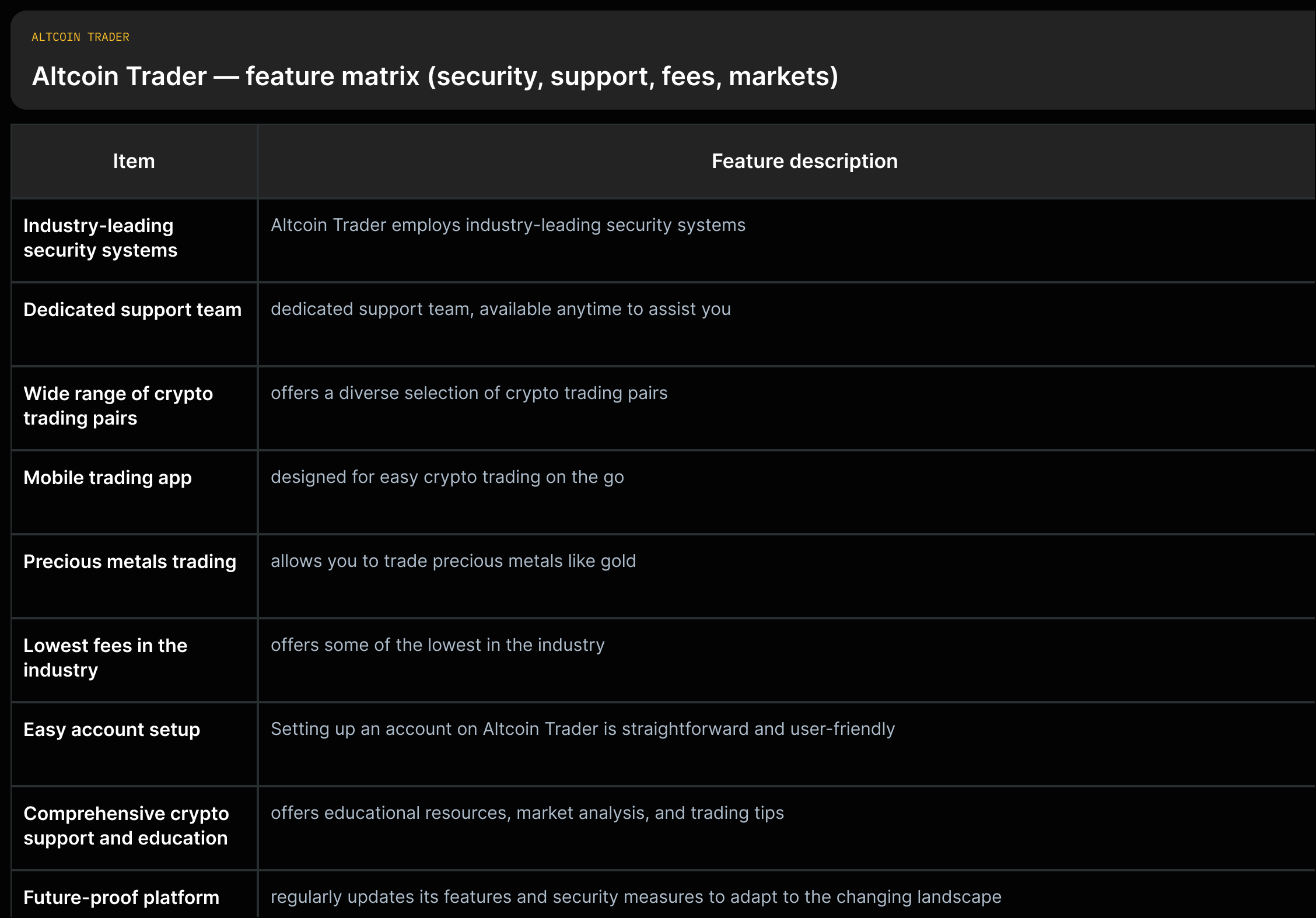The width and height of the screenshot is (1316, 918).
Task: Click the Precious metals trading cell
Action: coord(134,577)
